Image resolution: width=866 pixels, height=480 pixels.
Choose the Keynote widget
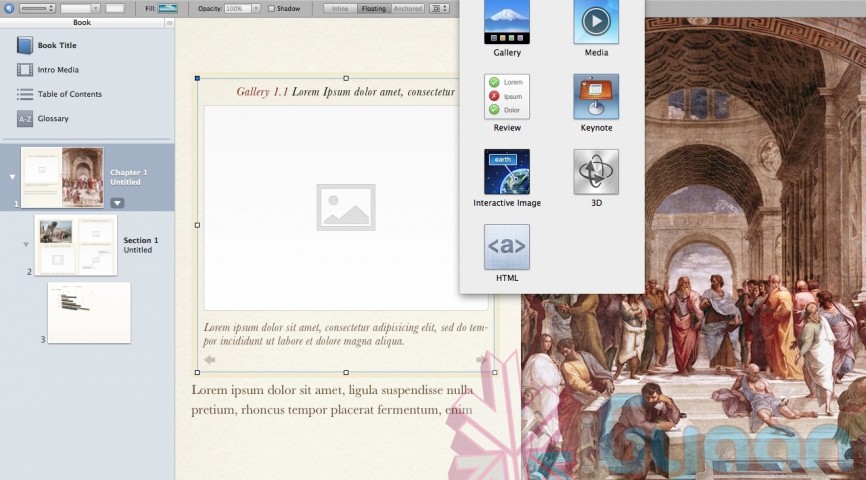click(595, 97)
